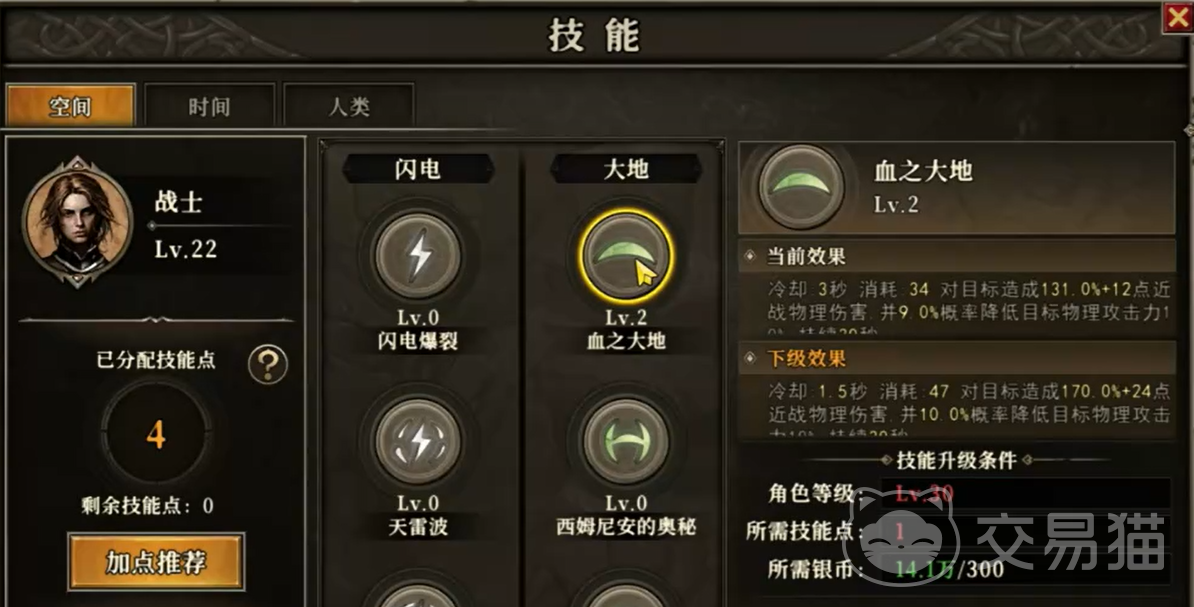
Task: Click the partially visible skill icon below 西姆尼安的奥秘
Action: [626, 596]
